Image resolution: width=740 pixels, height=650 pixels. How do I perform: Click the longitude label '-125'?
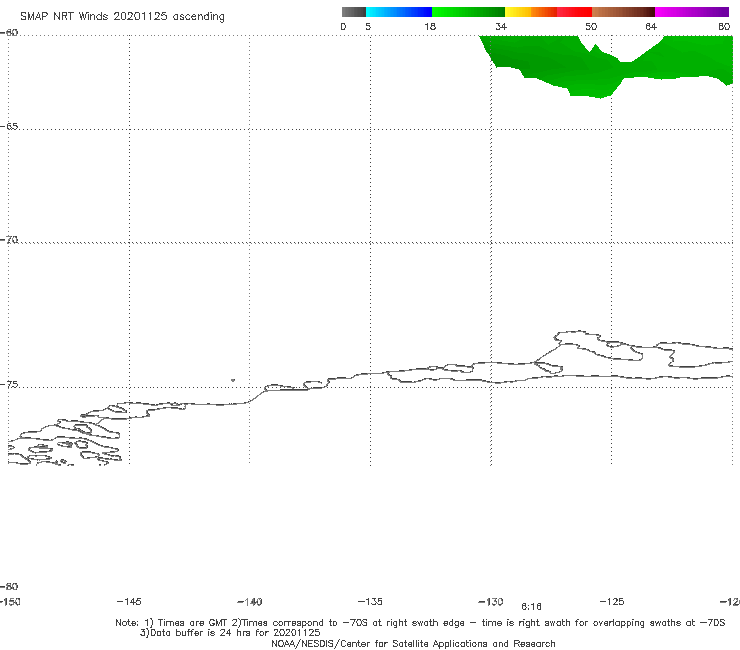[x=612, y=601]
